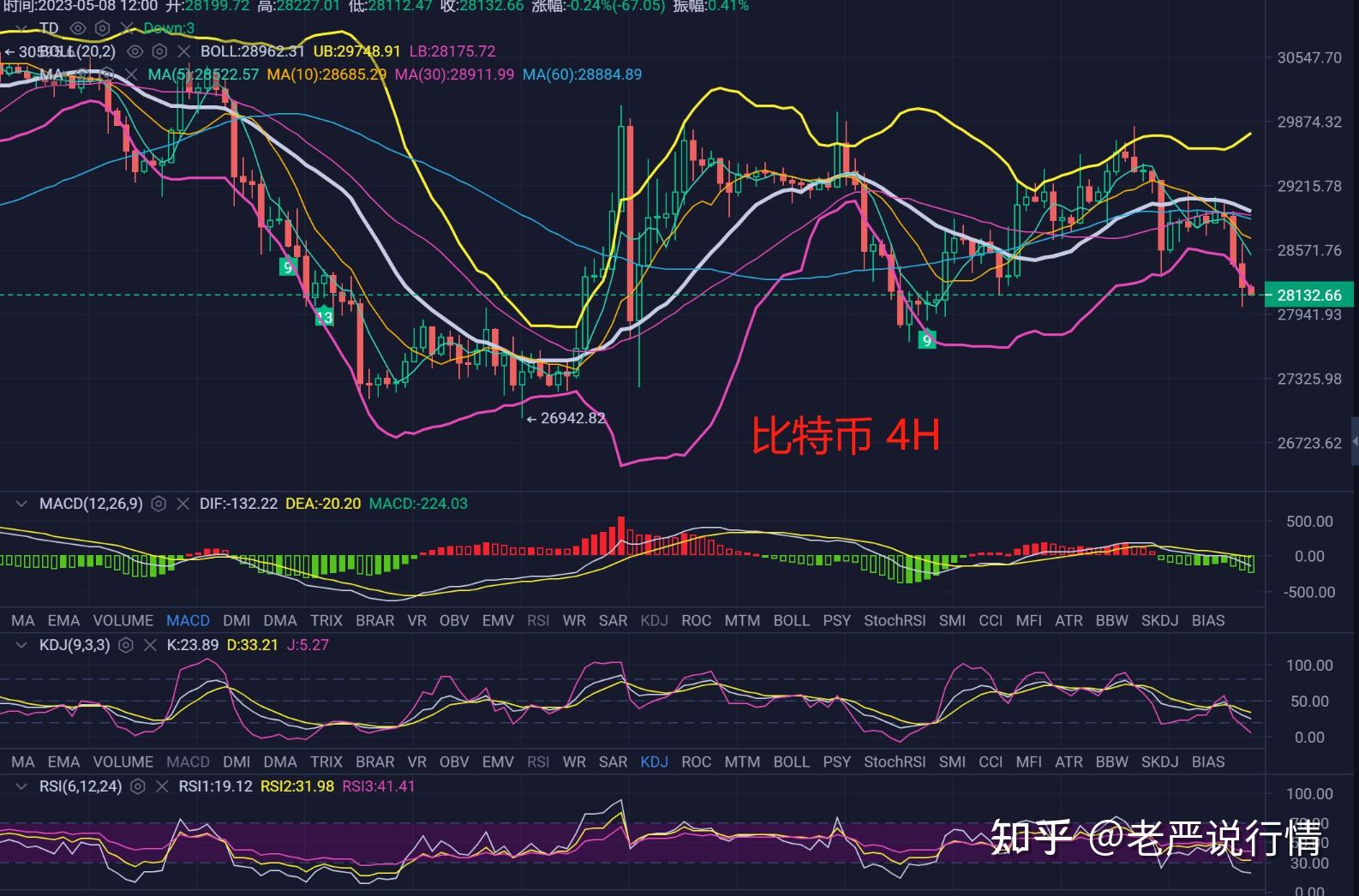The image size is (1359, 896).
Task: Select highlighted KDJ tab in lower indicator row
Action: (x=655, y=762)
